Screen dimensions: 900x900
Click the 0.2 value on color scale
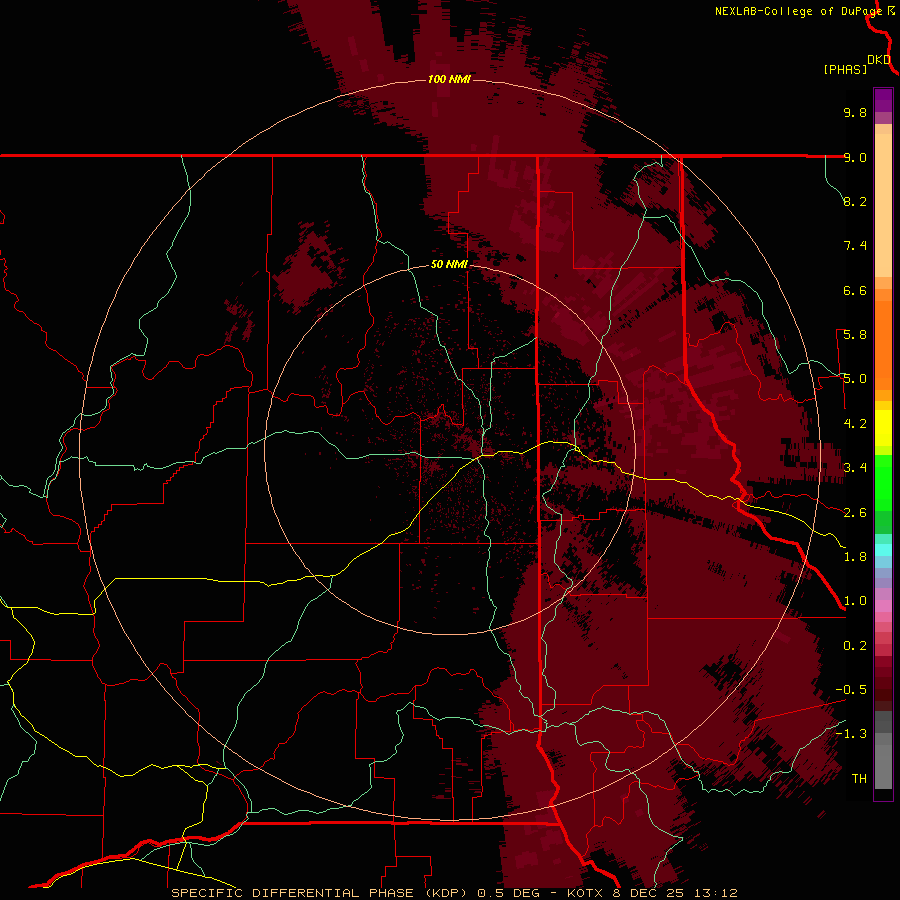[855, 646]
